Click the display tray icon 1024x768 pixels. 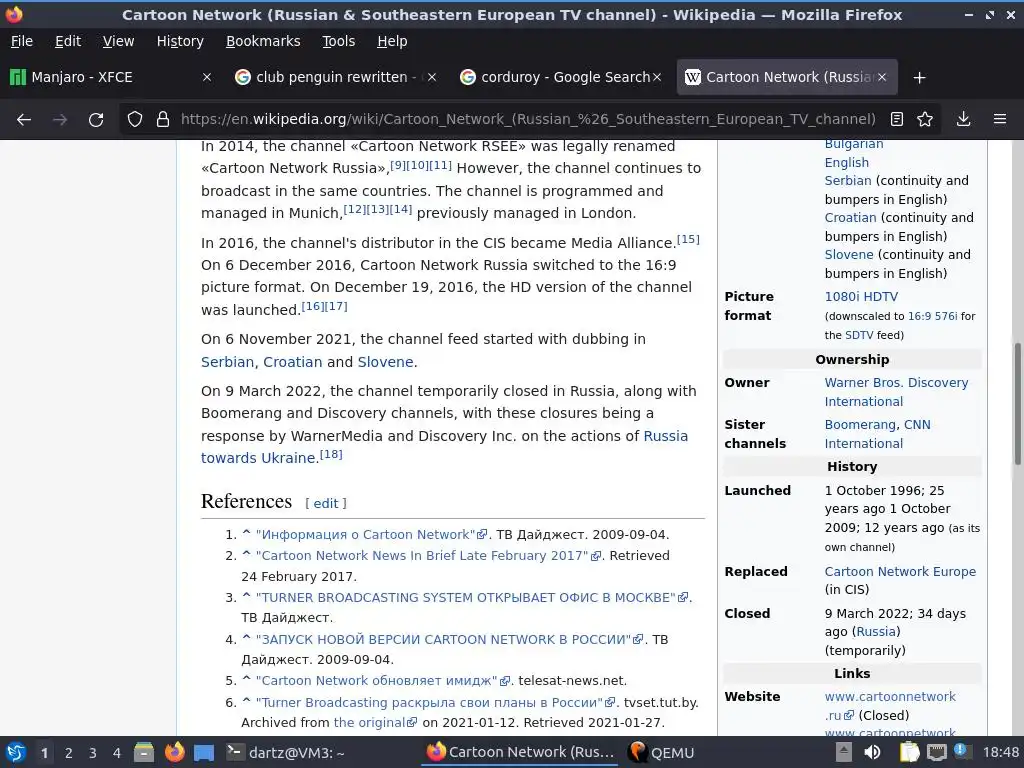tap(936, 753)
